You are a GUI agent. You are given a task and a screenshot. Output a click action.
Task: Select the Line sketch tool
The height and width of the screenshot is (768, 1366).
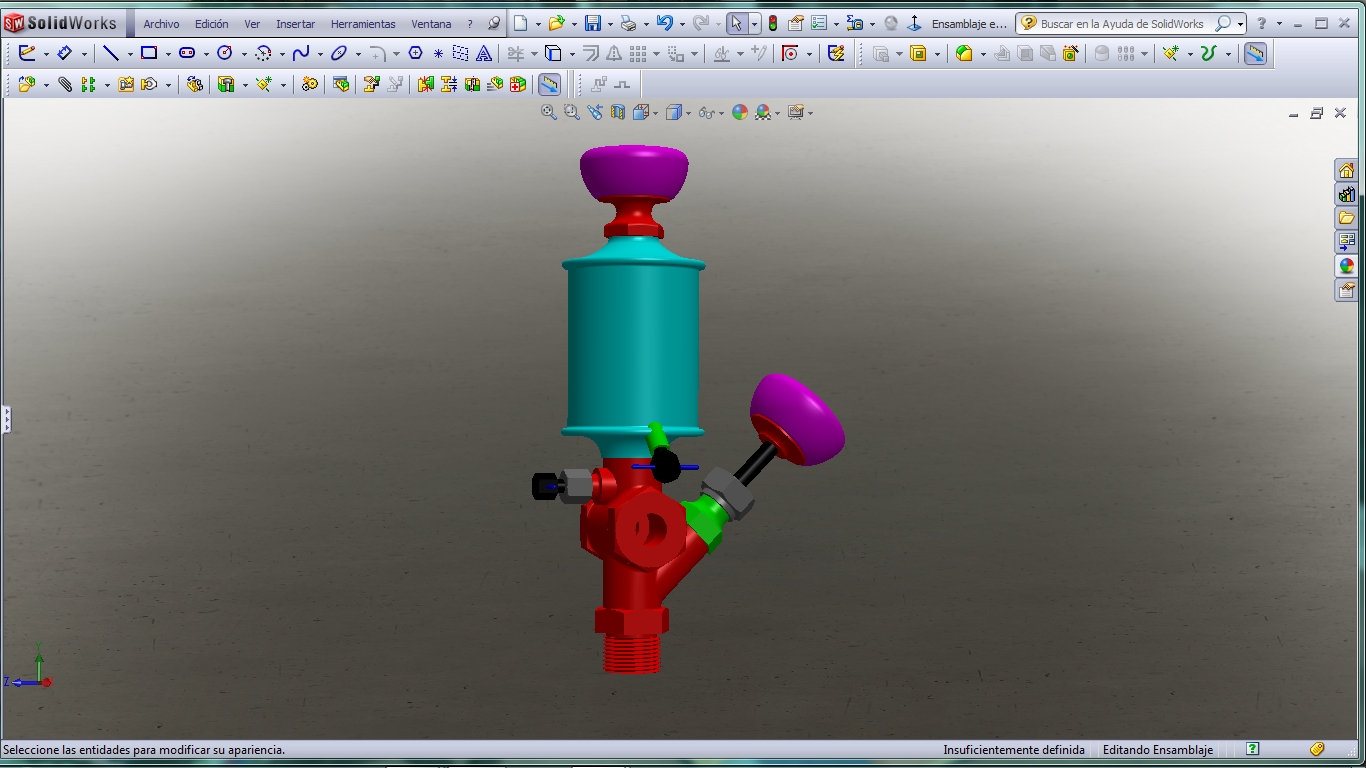pyautogui.click(x=111, y=54)
